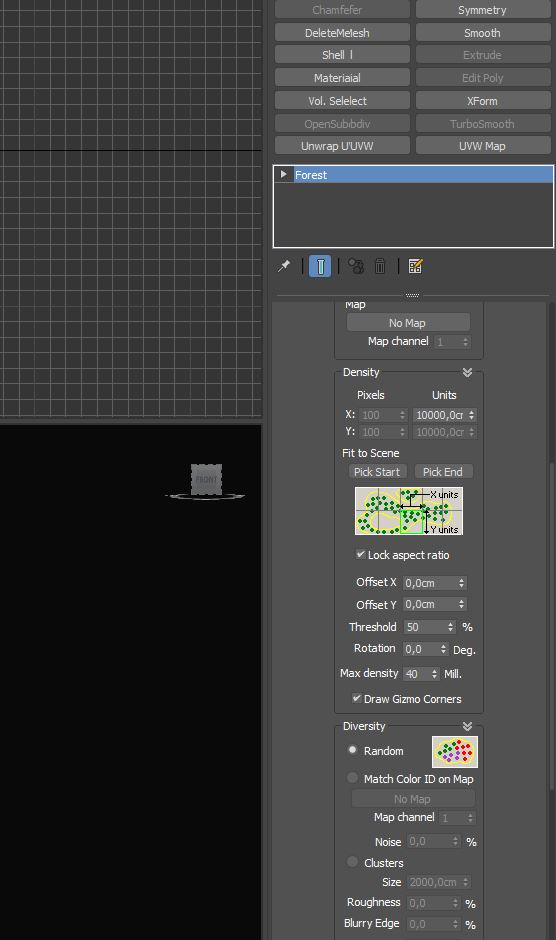
Task: Click the Y Pixels value field
Action: pos(379,432)
